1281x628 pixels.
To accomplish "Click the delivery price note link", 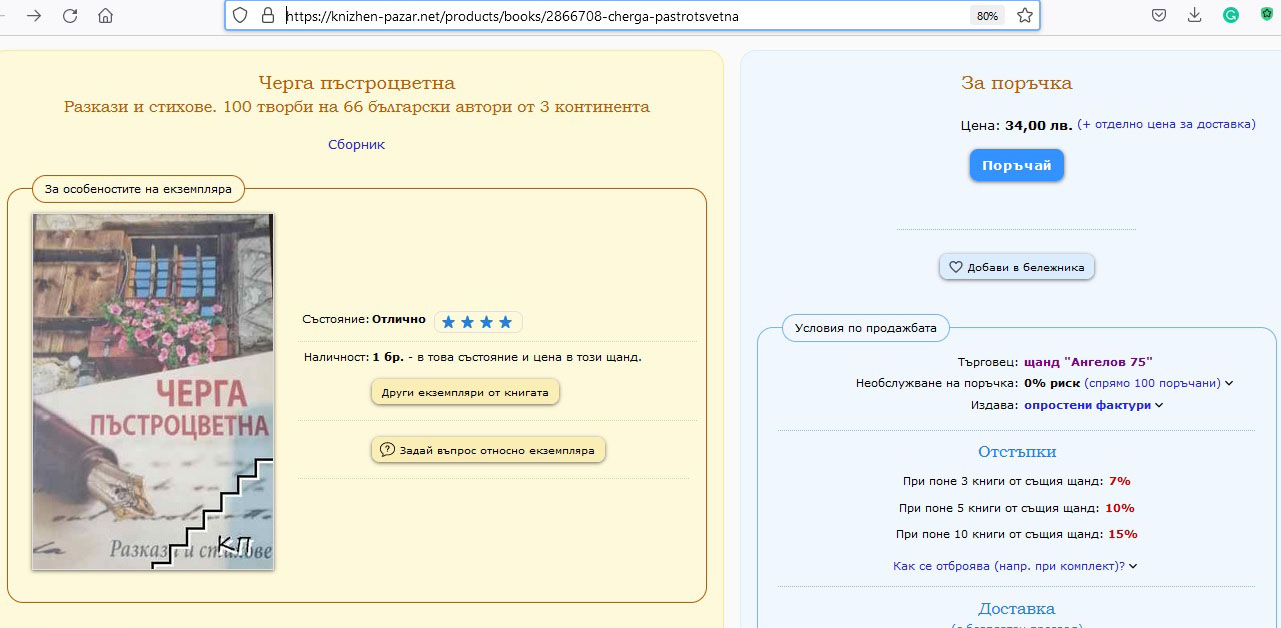I will pos(1166,125).
